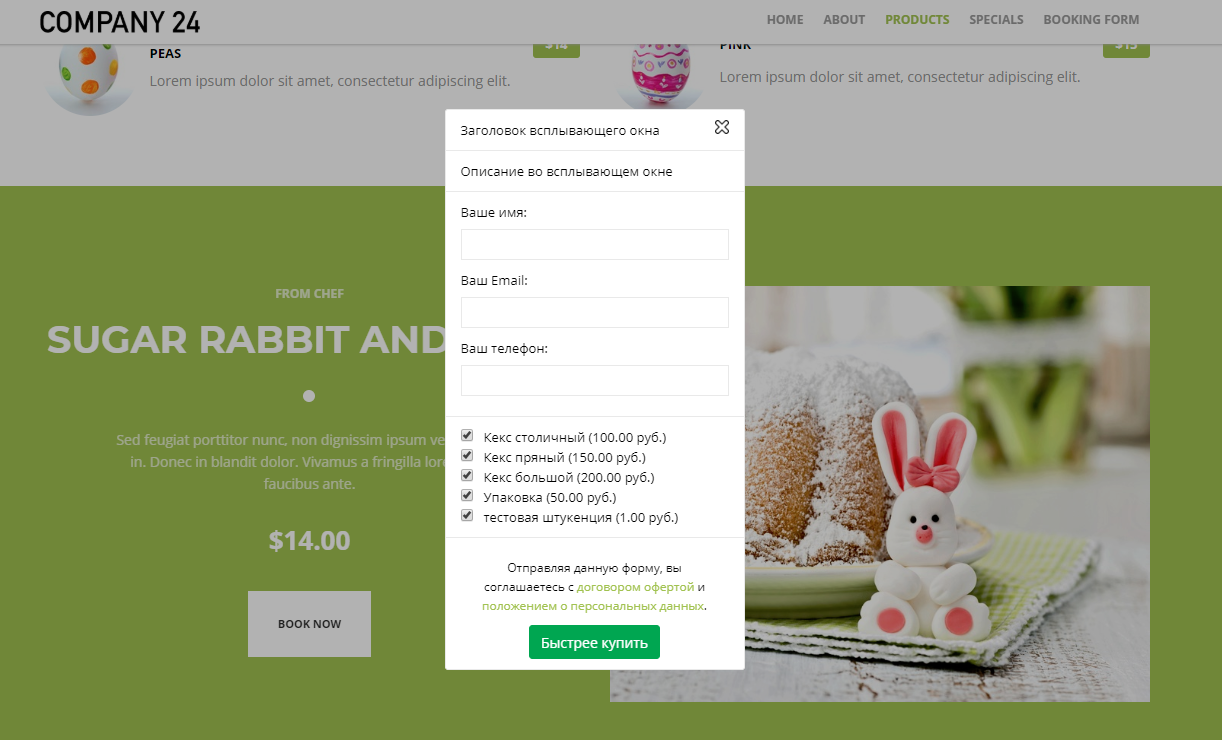Screen dimensions: 1222x740
Task: Click the rabbit cake photo
Action: tap(946, 494)
